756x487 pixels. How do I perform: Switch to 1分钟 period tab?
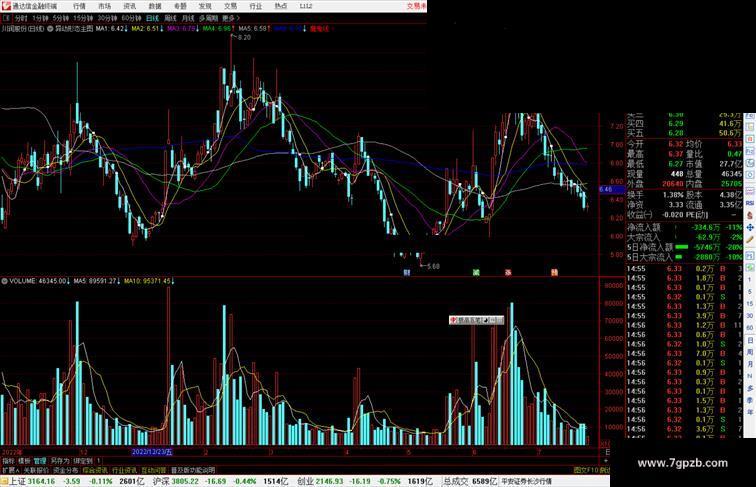coord(40,18)
